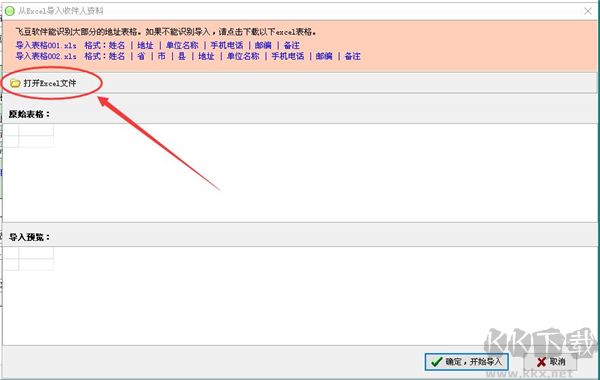Click the green circle app icon in title bar
The height and width of the screenshot is (380, 600).
coord(10,11)
